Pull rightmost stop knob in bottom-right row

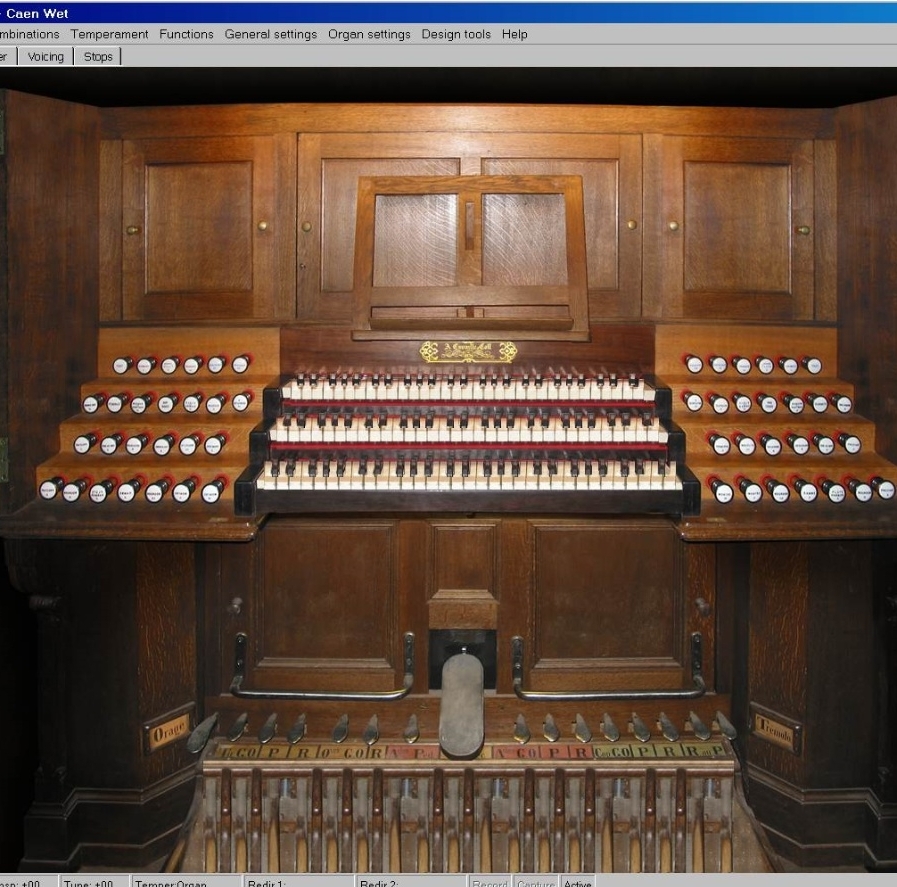tap(884, 489)
